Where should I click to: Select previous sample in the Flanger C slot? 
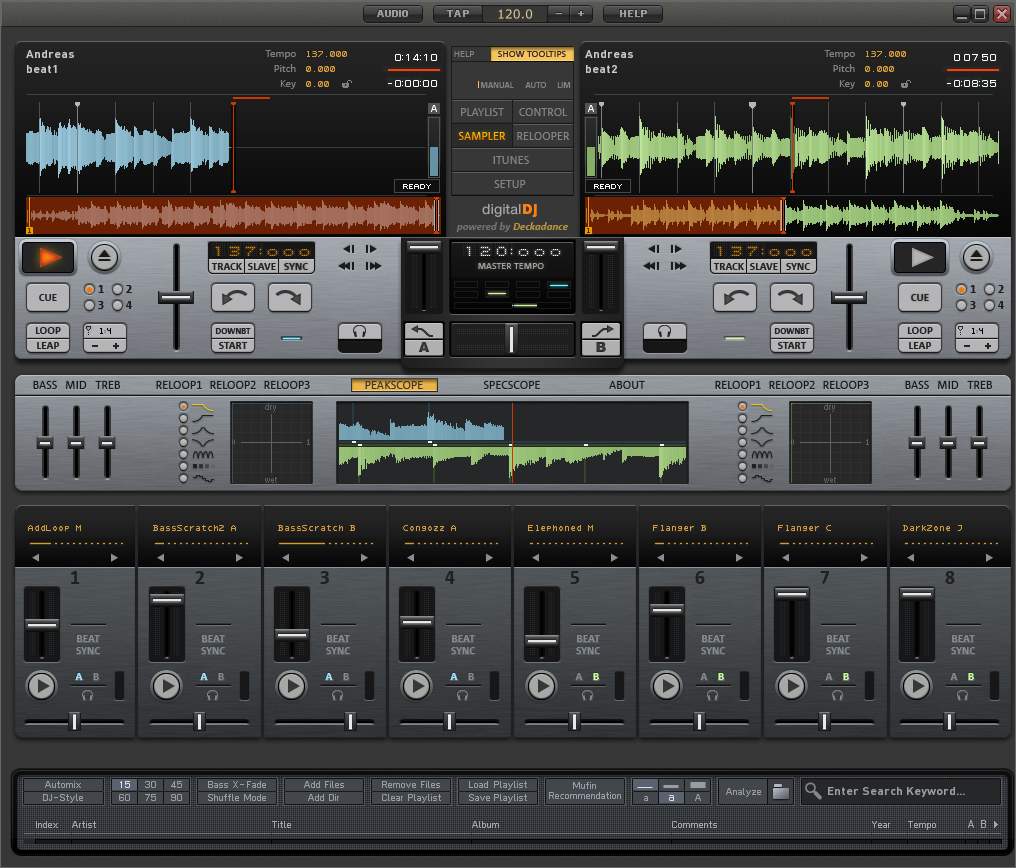coord(785,558)
